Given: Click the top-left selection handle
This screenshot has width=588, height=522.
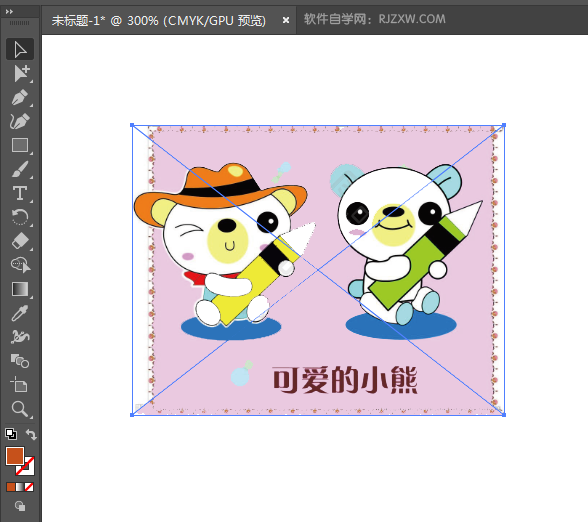Looking at the screenshot, I should pos(132,125).
